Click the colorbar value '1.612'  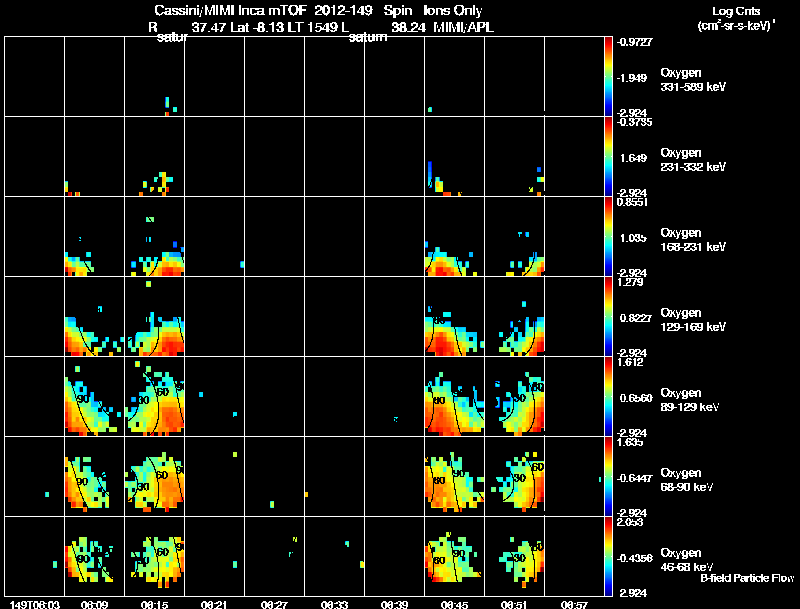click(x=630, y=362)
